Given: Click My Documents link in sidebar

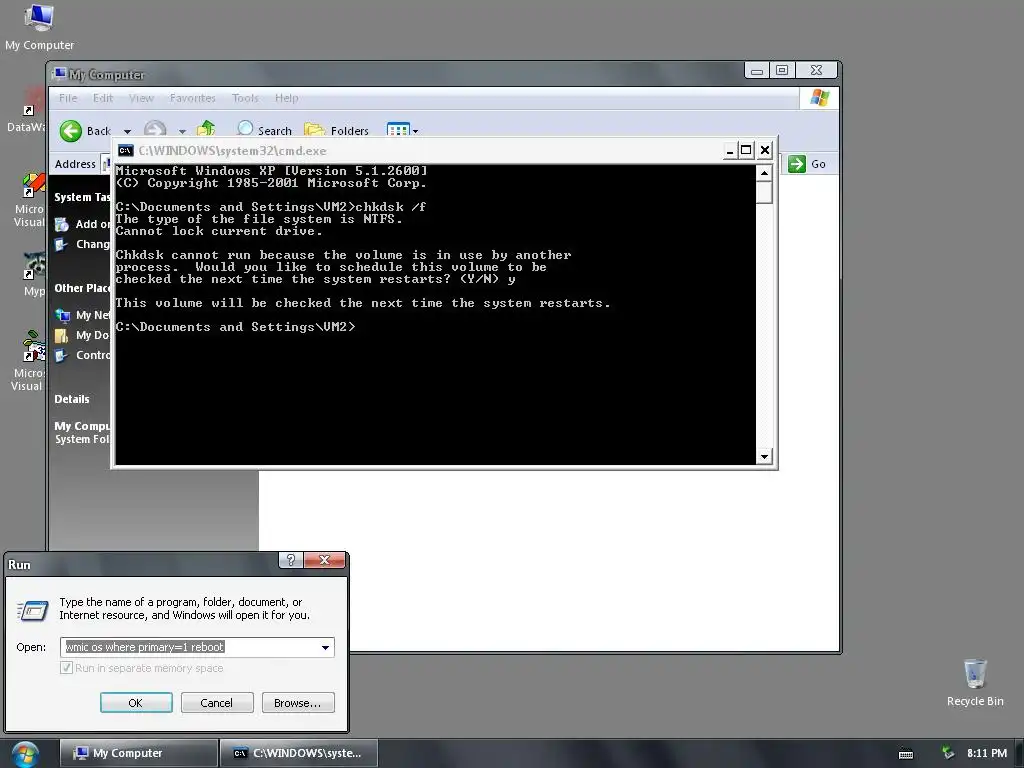Looking at the screenshot, I should [x=92, y=335].
